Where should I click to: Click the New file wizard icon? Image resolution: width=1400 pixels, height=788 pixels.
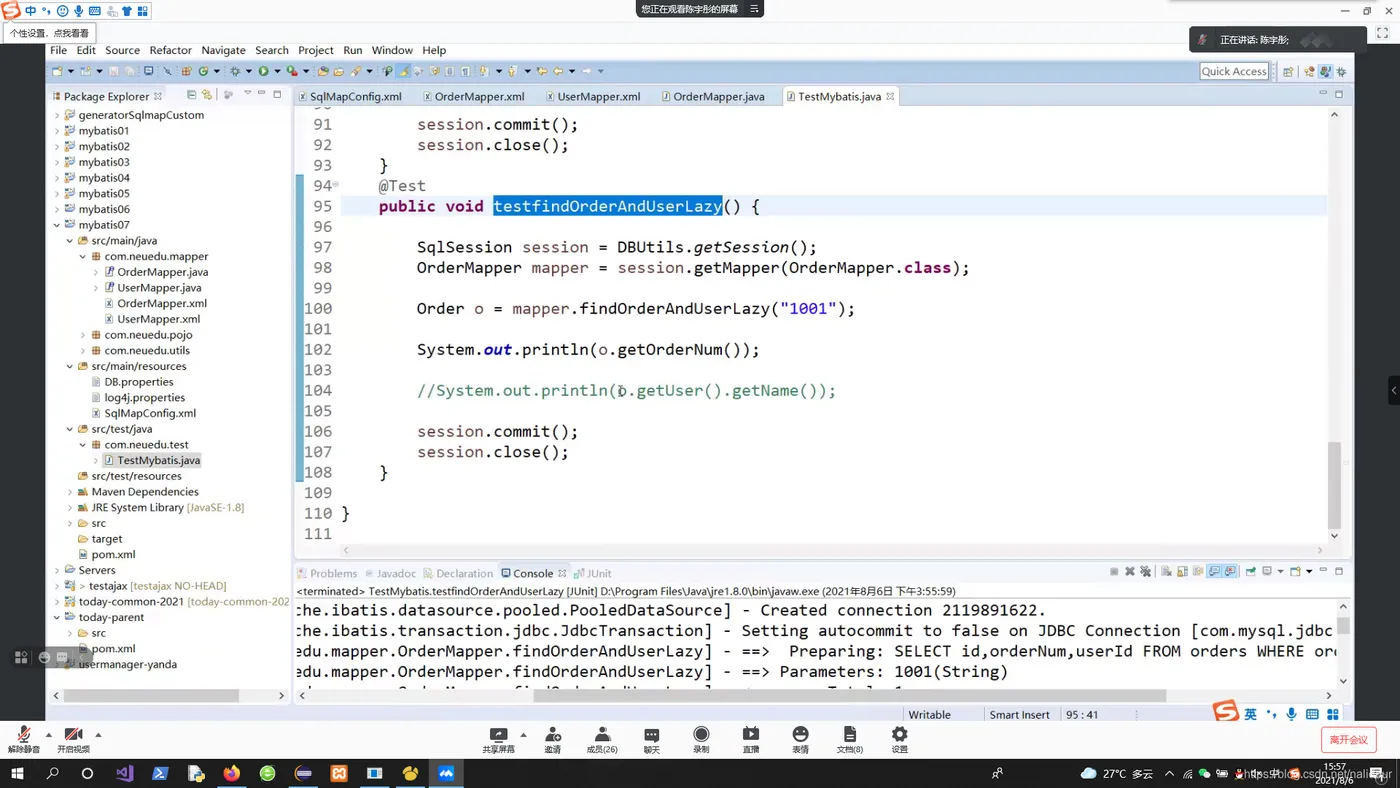point(57,71)
